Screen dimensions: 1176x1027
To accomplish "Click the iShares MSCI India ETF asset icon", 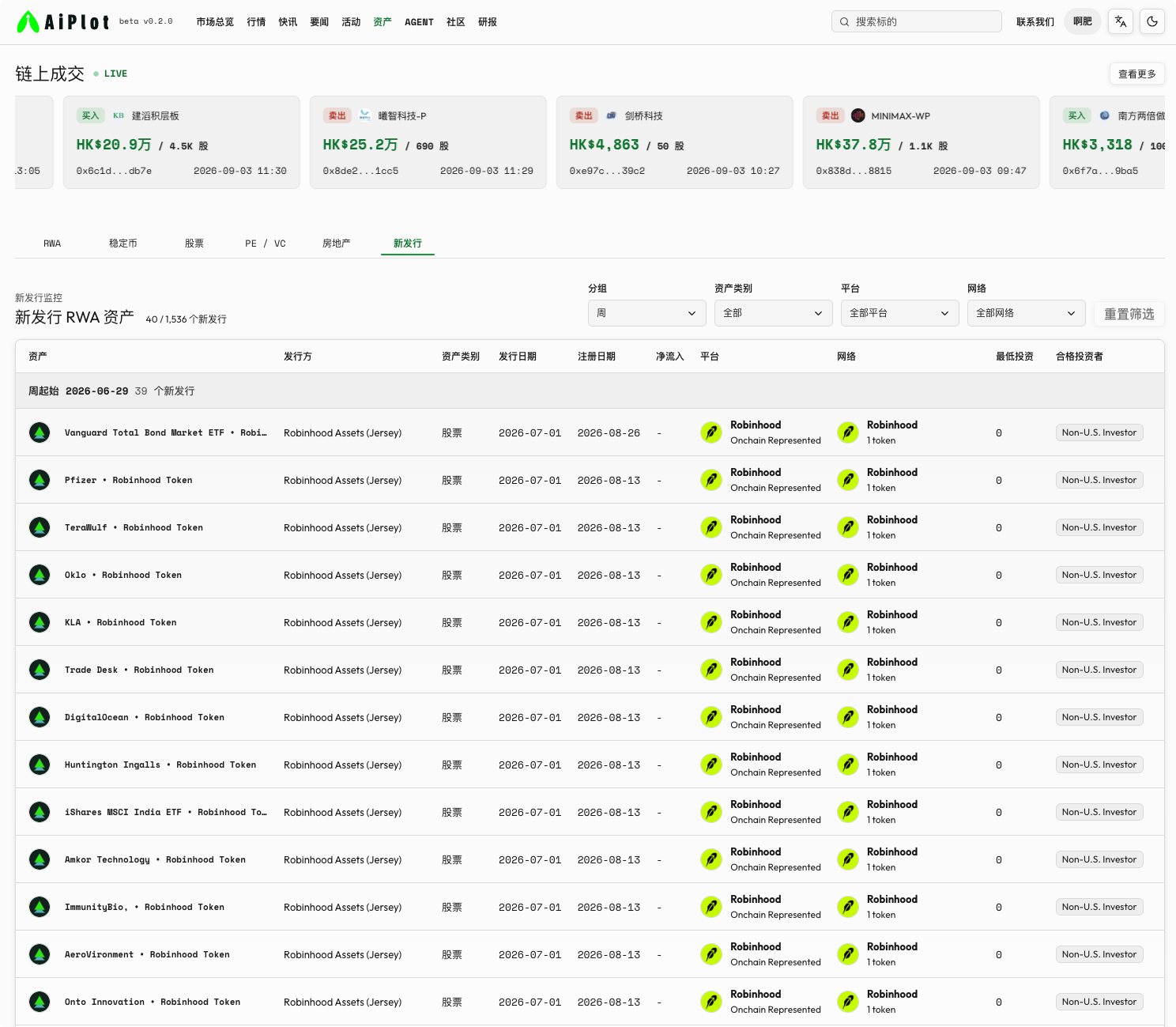I will (x=40, y=812).
